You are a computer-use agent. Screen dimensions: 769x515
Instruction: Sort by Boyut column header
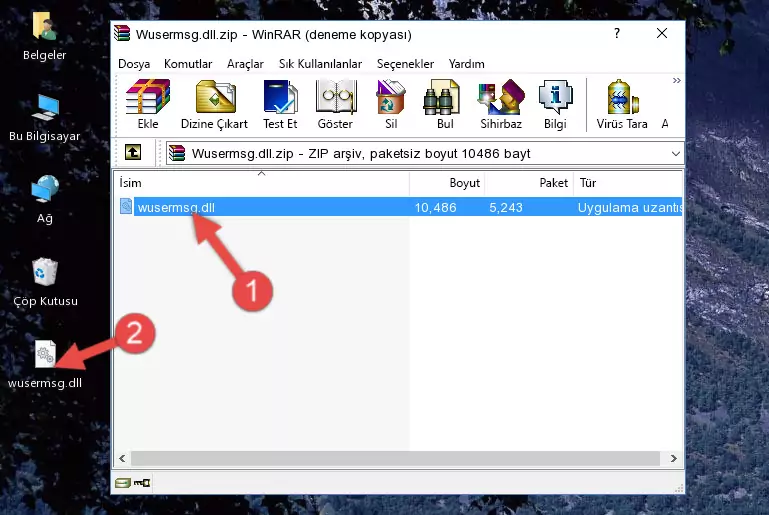tap(447, 183)
